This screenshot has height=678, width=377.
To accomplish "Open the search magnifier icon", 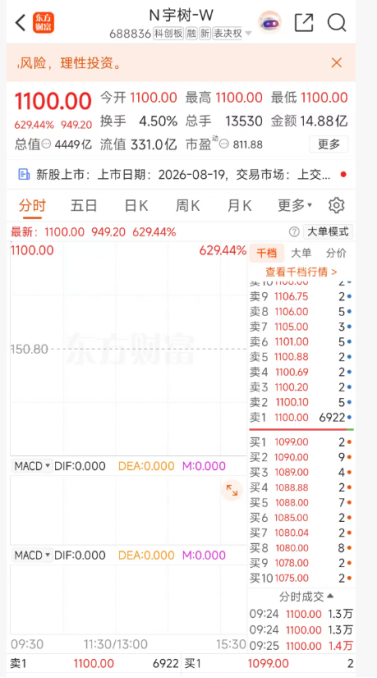I will [x=337, y=22].
